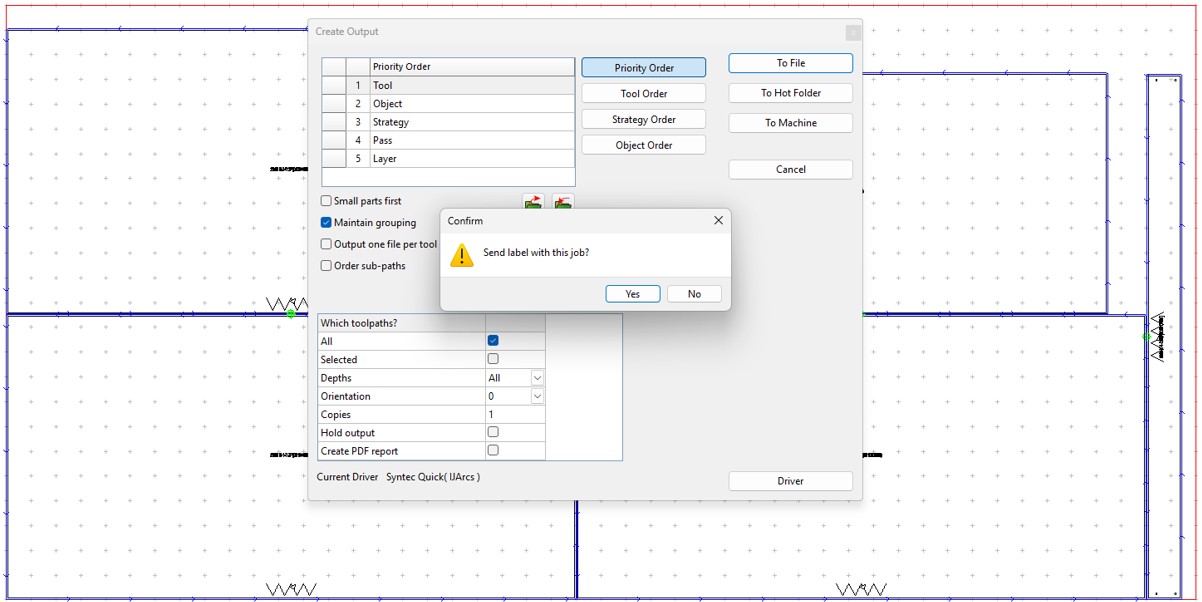
Task: Open the Driver settings button
Action: tap(790, 481)
